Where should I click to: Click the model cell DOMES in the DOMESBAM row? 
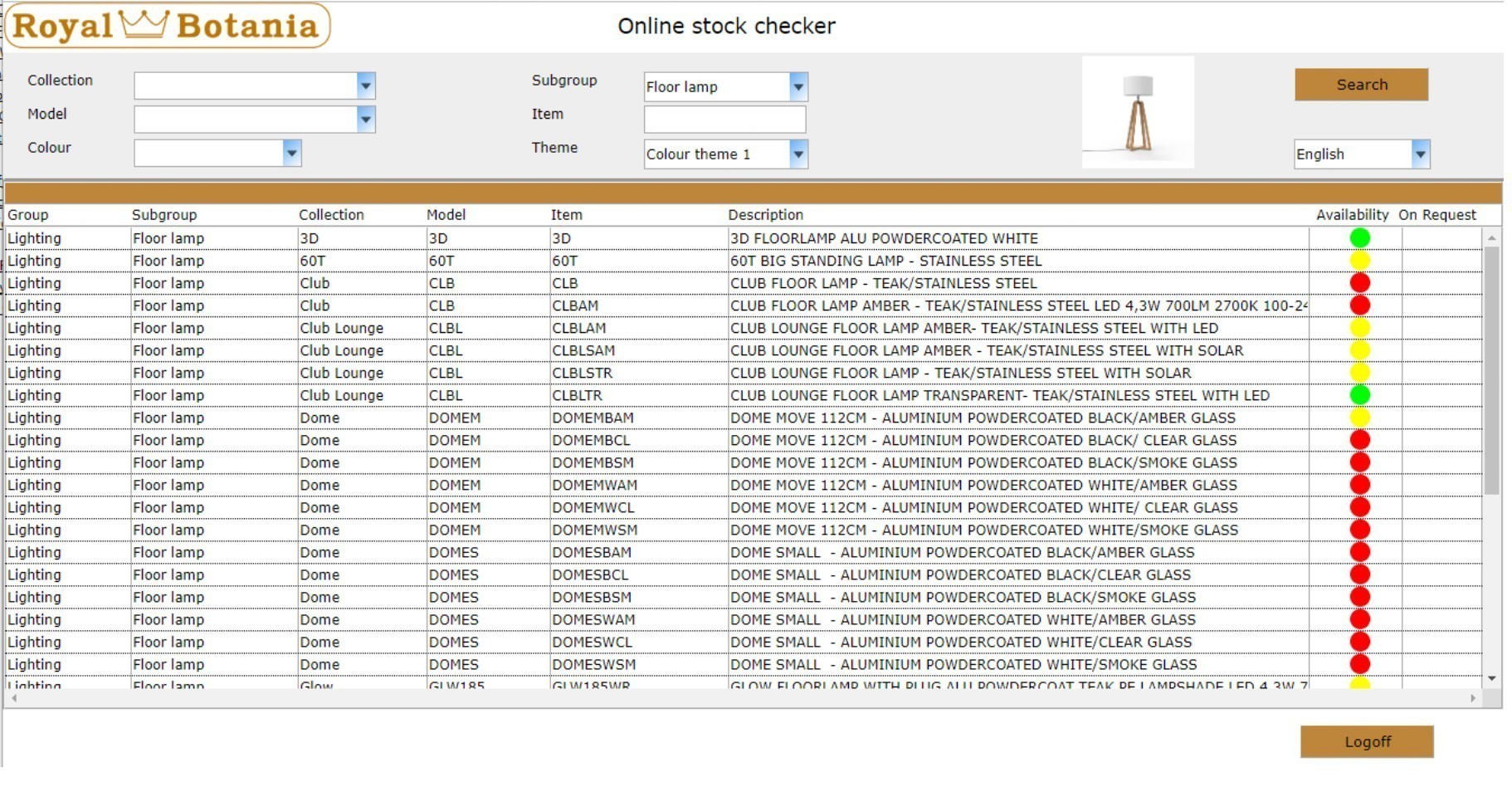point(454,552)
